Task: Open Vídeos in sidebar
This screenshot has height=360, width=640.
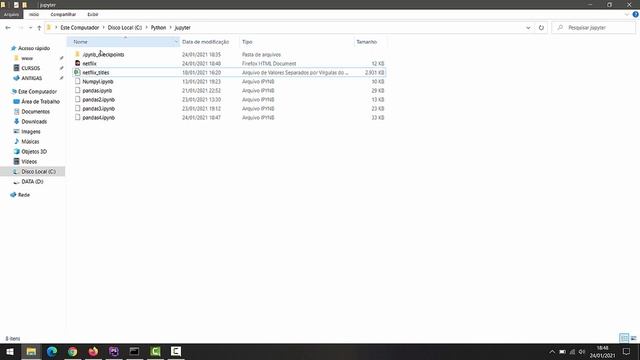Action: click(x=29, y=161)
